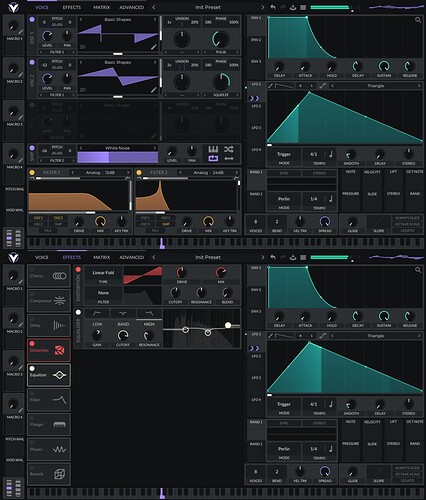Open the hamburger menu icon in the Voice view header

pos(303,7)
